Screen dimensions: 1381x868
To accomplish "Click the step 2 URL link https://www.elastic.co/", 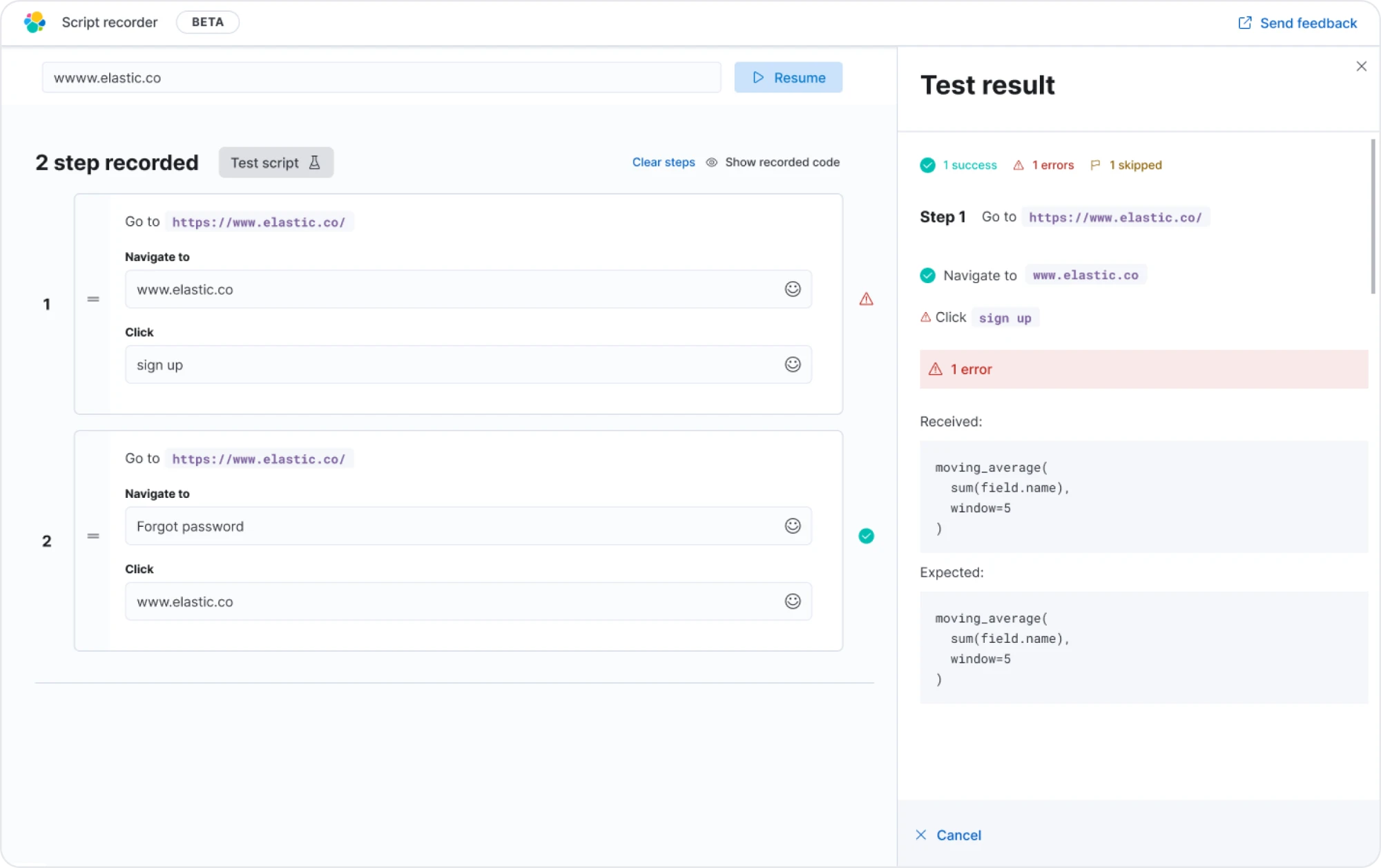I will coord(259,459).
